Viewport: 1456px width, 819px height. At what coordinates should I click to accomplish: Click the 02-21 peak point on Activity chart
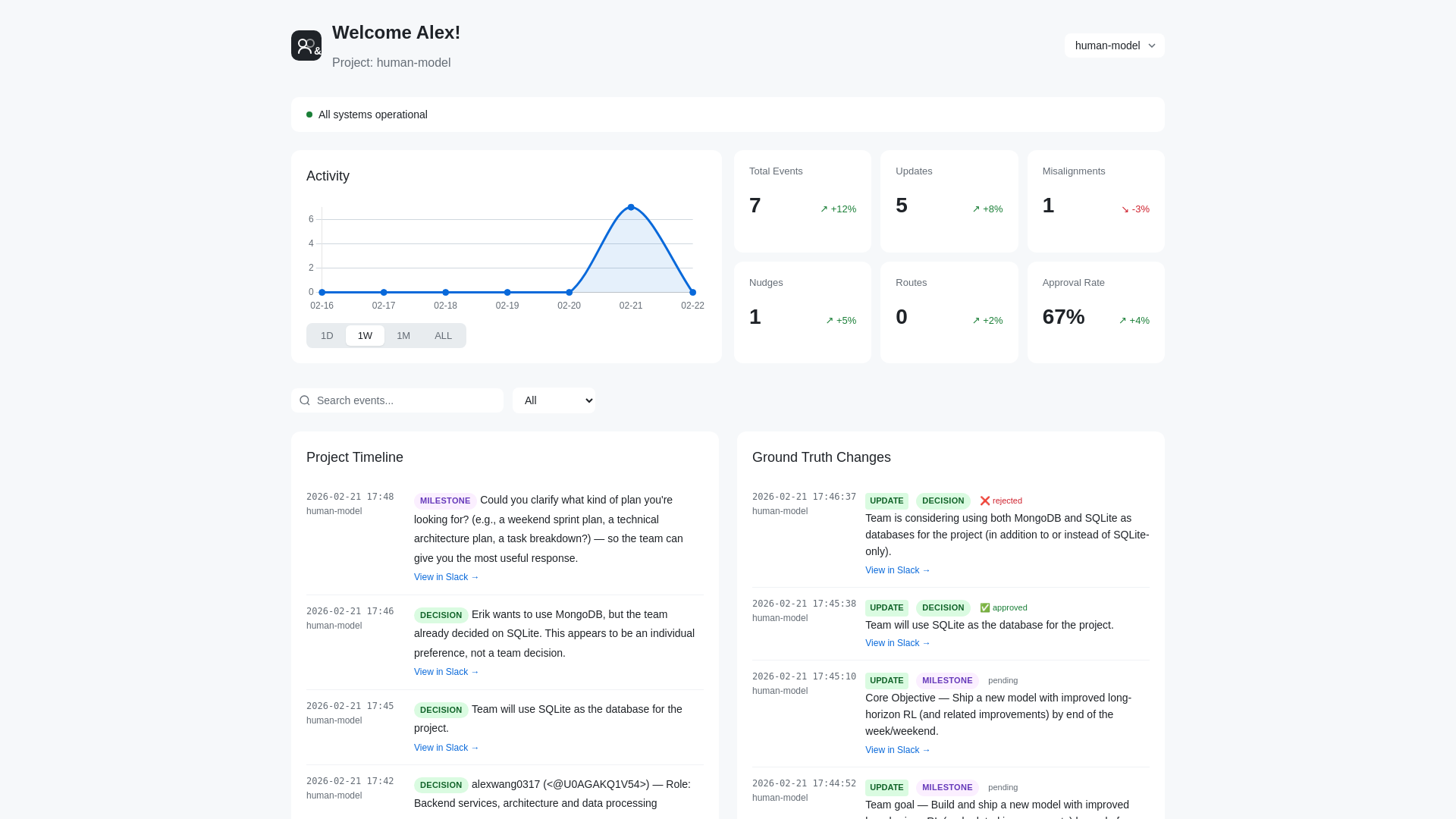631,207
